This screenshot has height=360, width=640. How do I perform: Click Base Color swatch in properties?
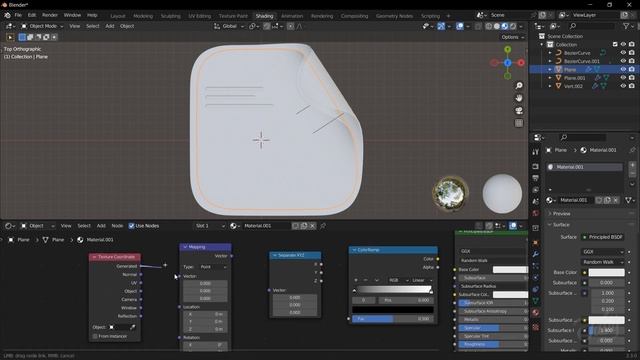pyautogui.click(x=606, y=272)
